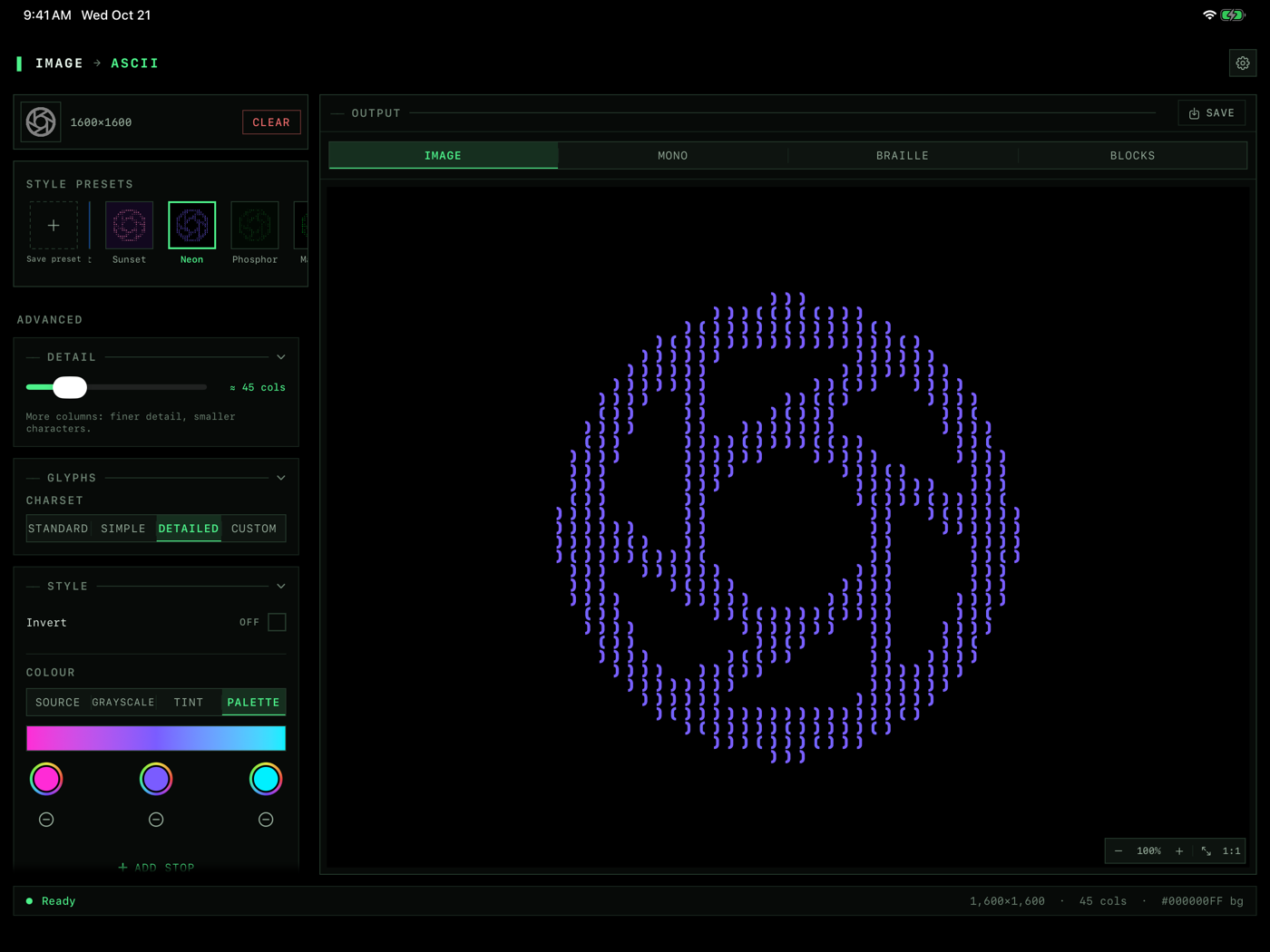Switch to the BRAILLE output tab

[903, 156]
